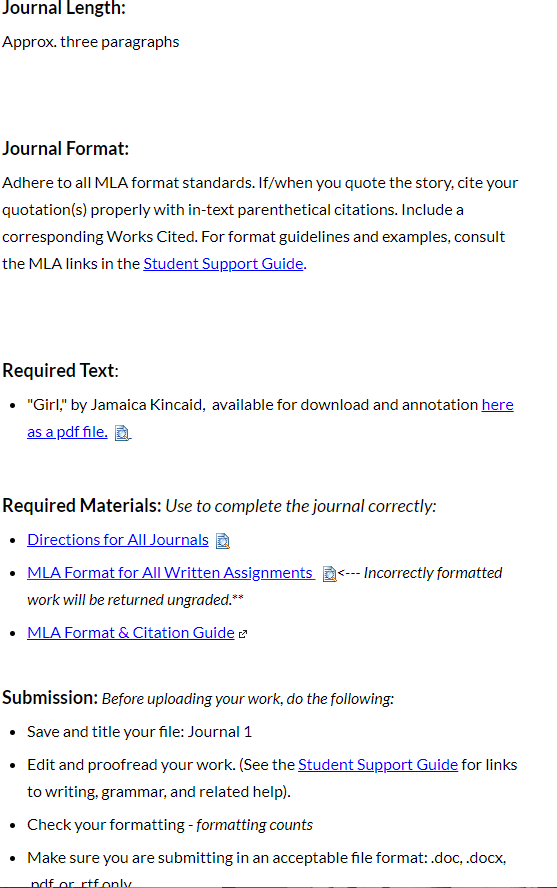Click the italic 'Incorrectly formatted' note

433,573
